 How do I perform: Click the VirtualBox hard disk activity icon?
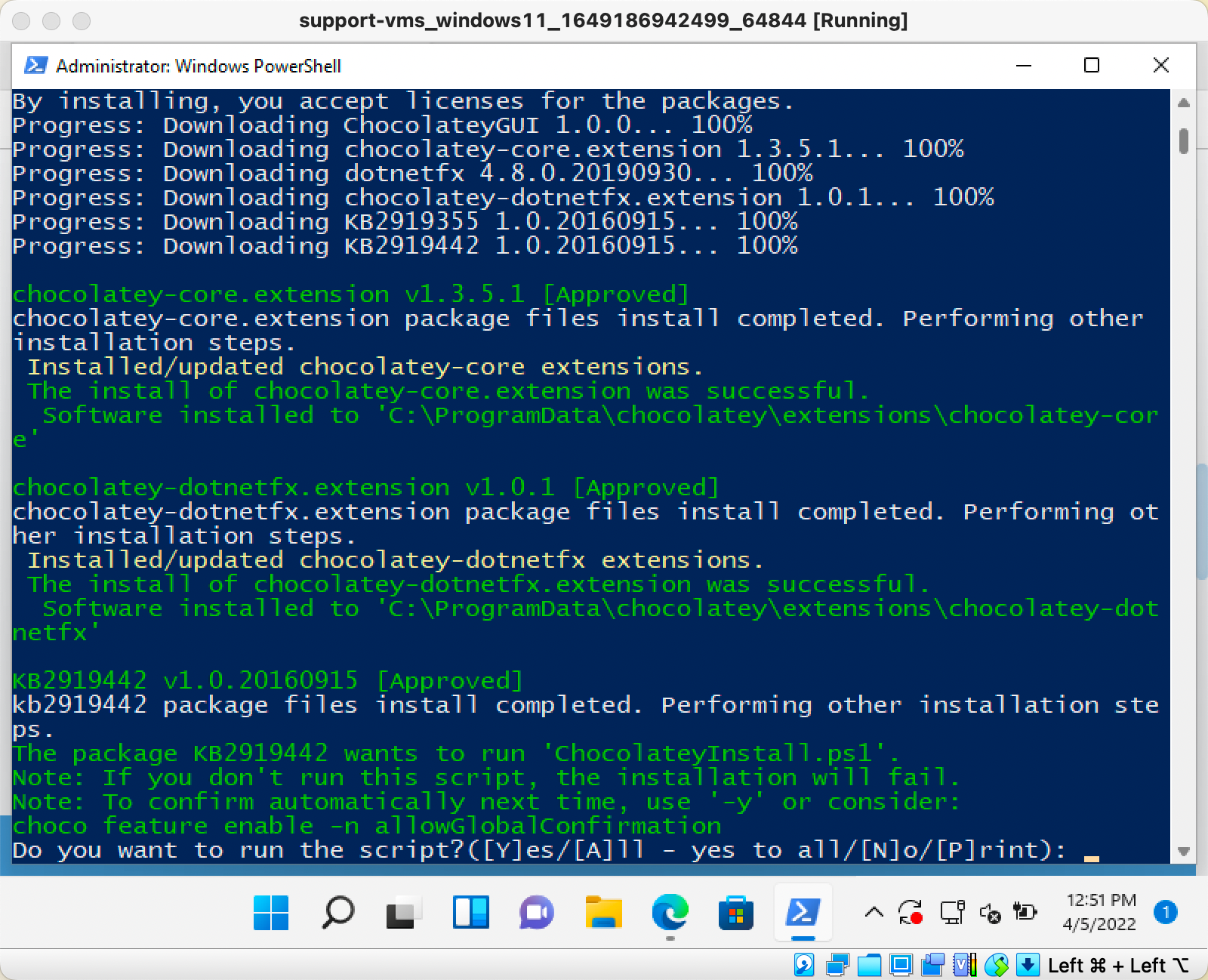[x=804, y=965]
